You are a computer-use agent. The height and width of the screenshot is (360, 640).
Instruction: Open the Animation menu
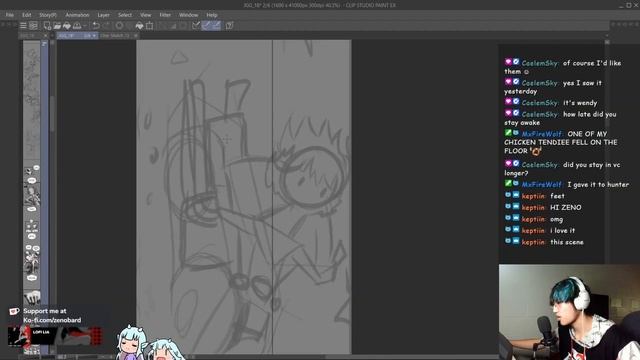pyautogui.click(x=77, y=15)
